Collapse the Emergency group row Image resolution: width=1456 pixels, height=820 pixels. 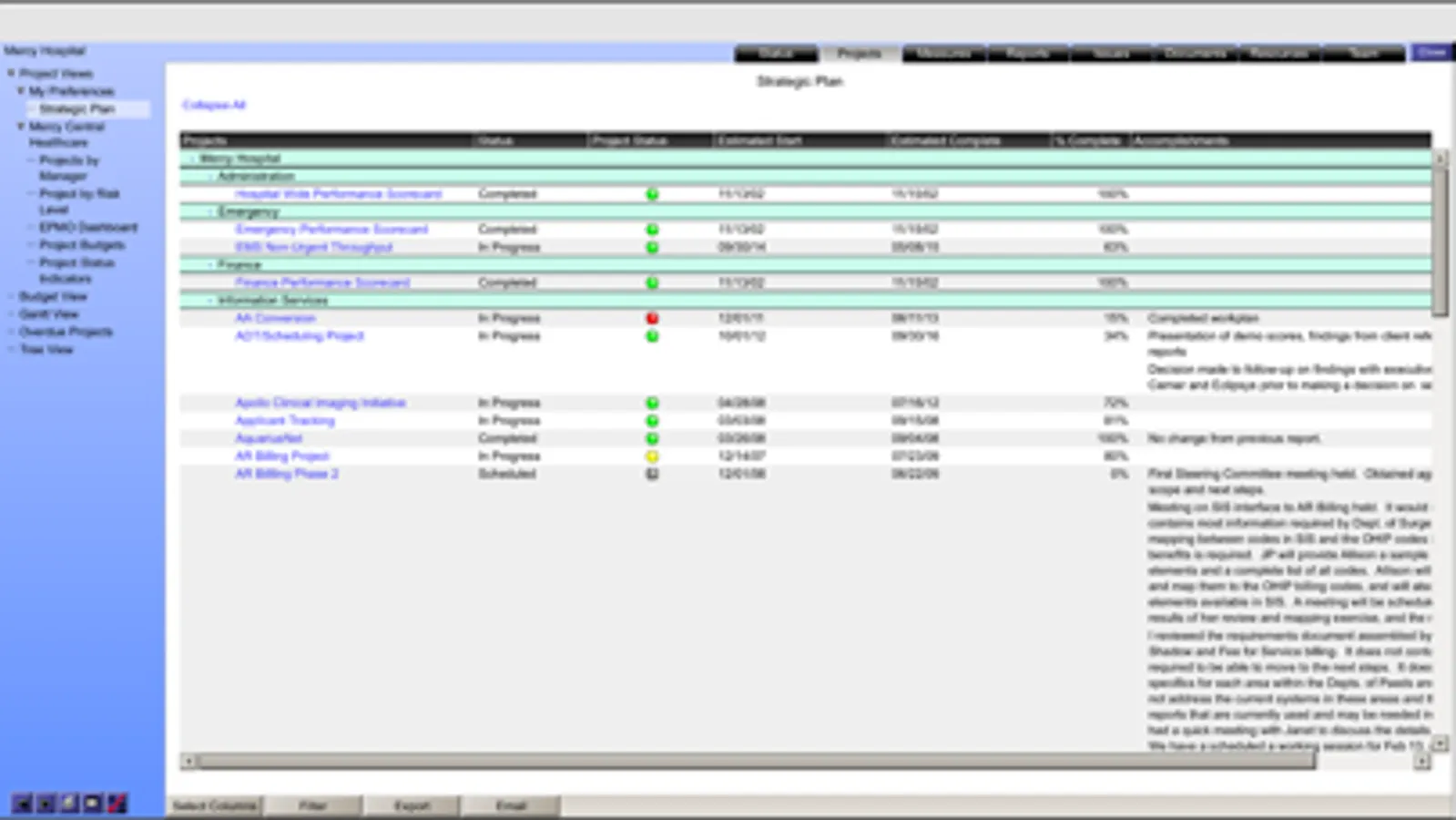pyautogui.click(x=209, y=211)
